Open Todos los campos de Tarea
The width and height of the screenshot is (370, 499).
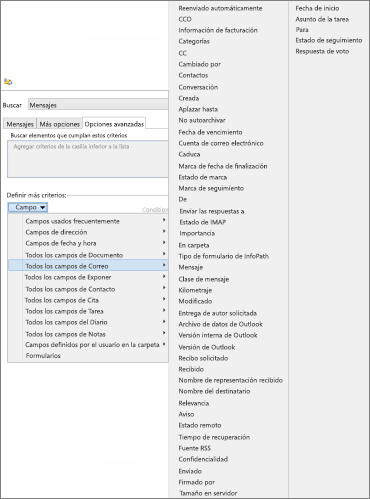coord(88,311)
